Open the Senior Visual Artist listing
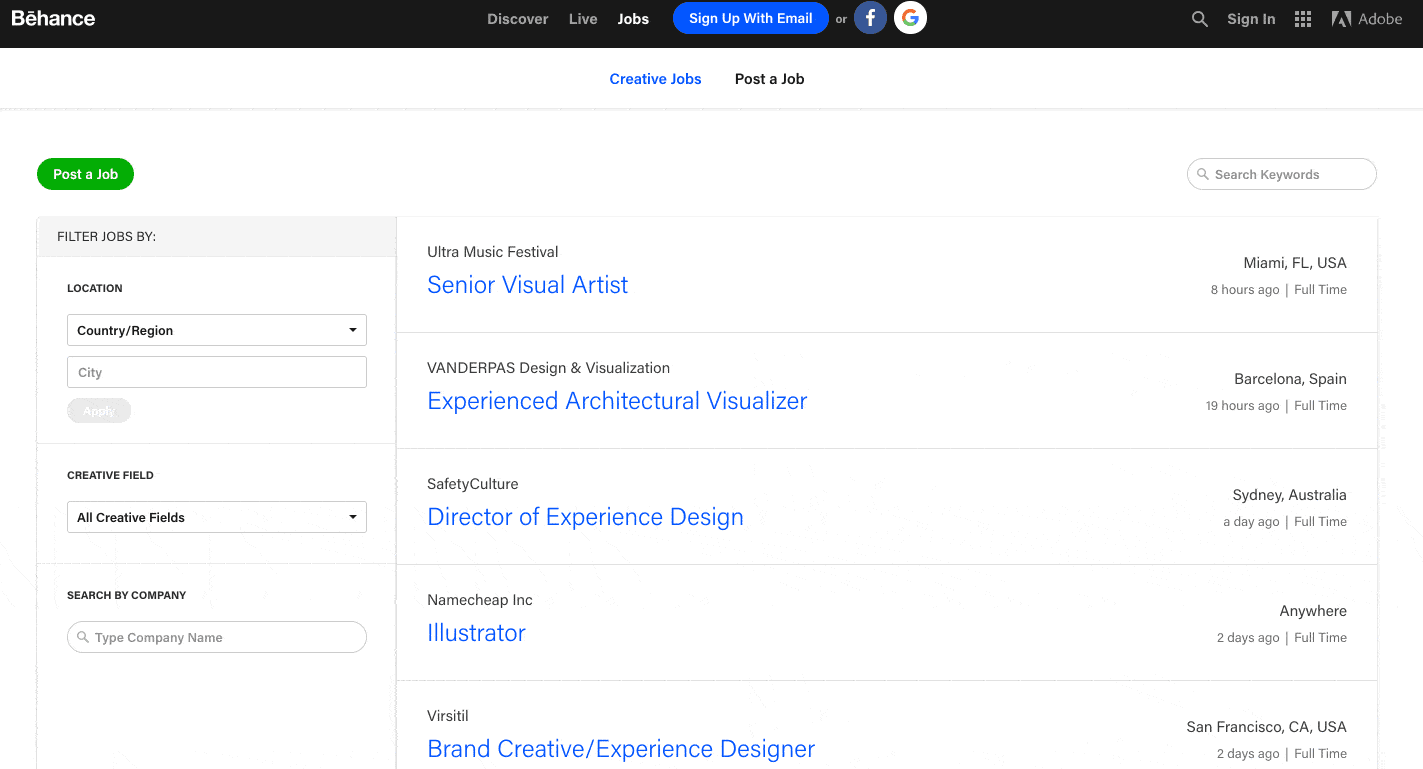Screen dimensions: 1423x769 (x=527, y=285)
